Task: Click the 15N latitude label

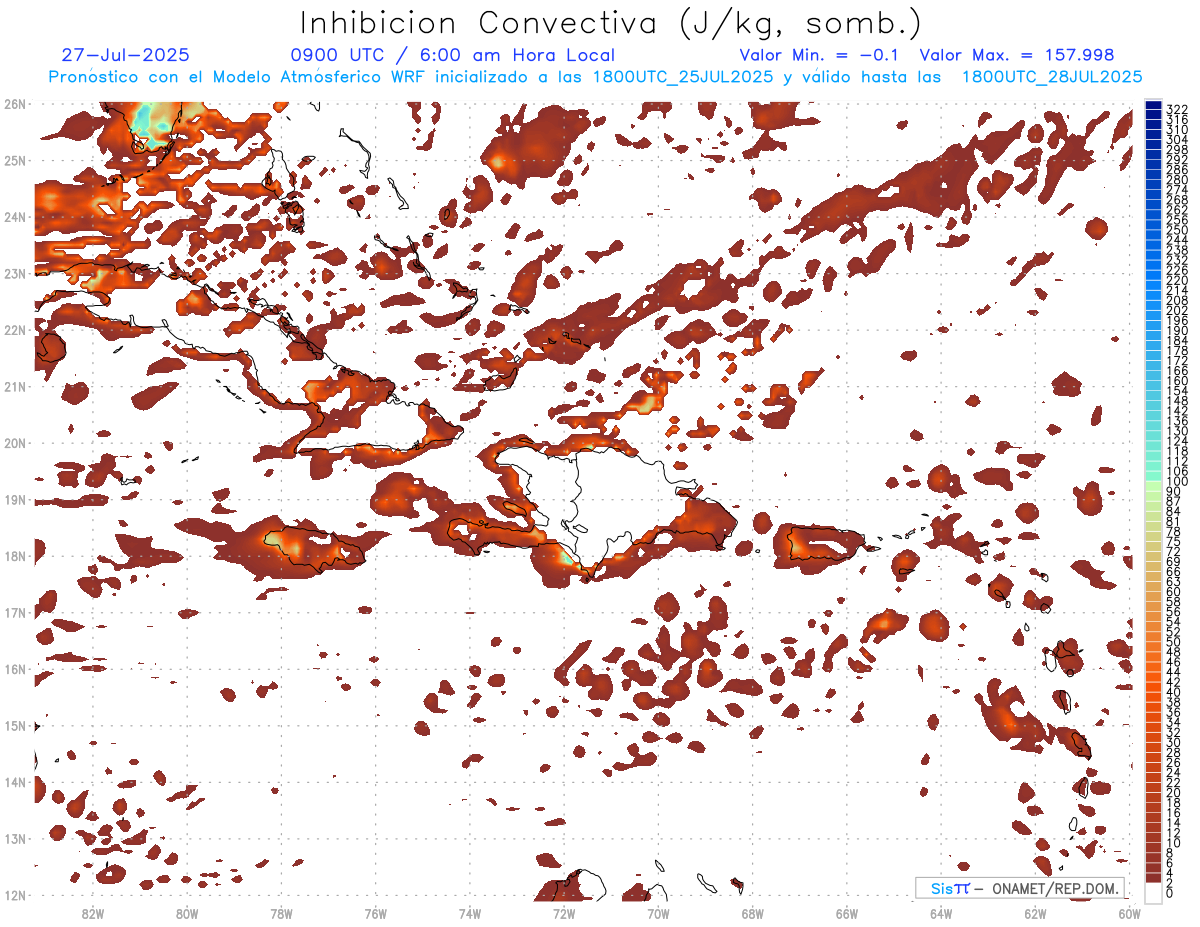Action: [15, 725]
